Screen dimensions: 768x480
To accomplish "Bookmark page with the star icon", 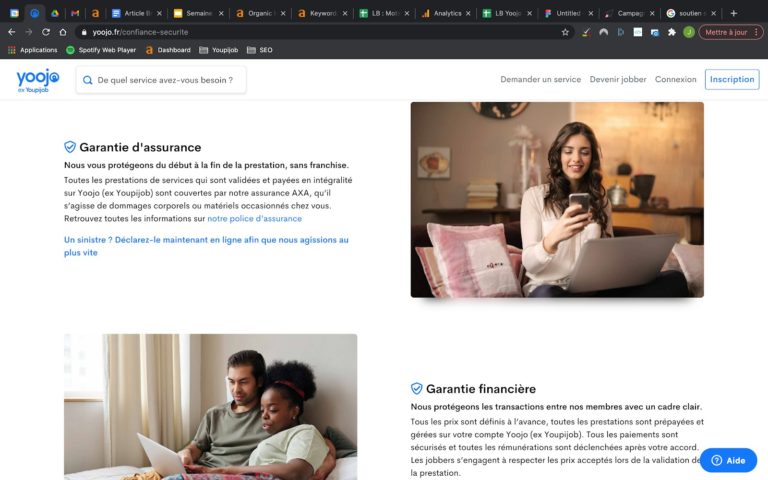I will click(x=565, y=32).
